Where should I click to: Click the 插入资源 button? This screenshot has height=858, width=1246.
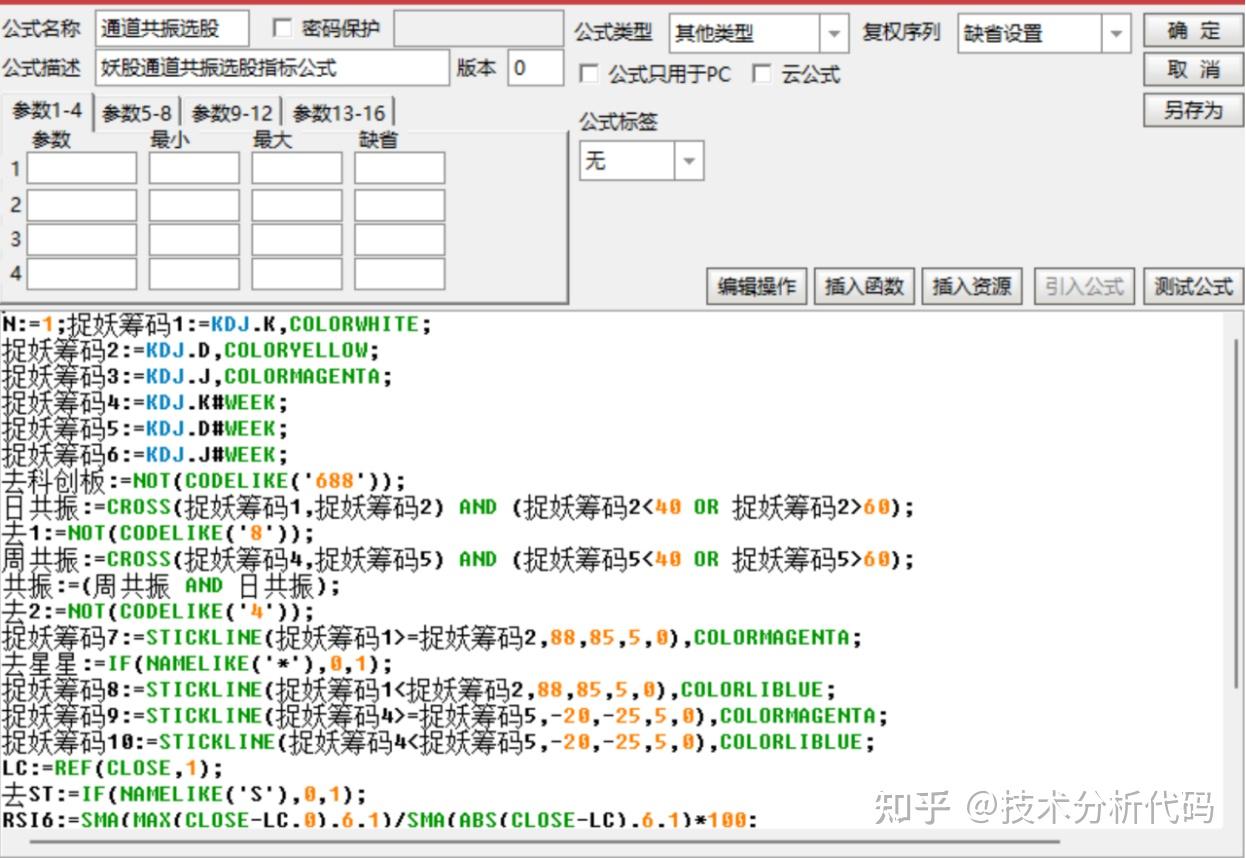pos(971,286)
